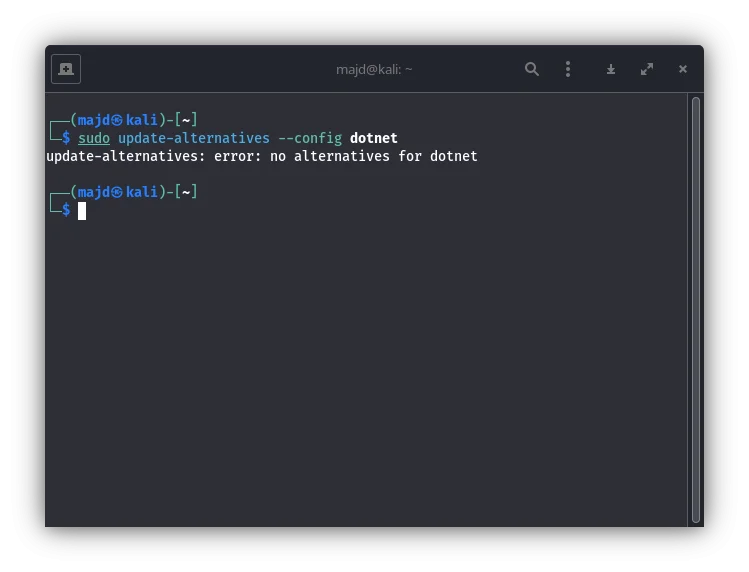Toggle fullscreen with the expand arrows icon
749x572 pixels.
point(647,69)
